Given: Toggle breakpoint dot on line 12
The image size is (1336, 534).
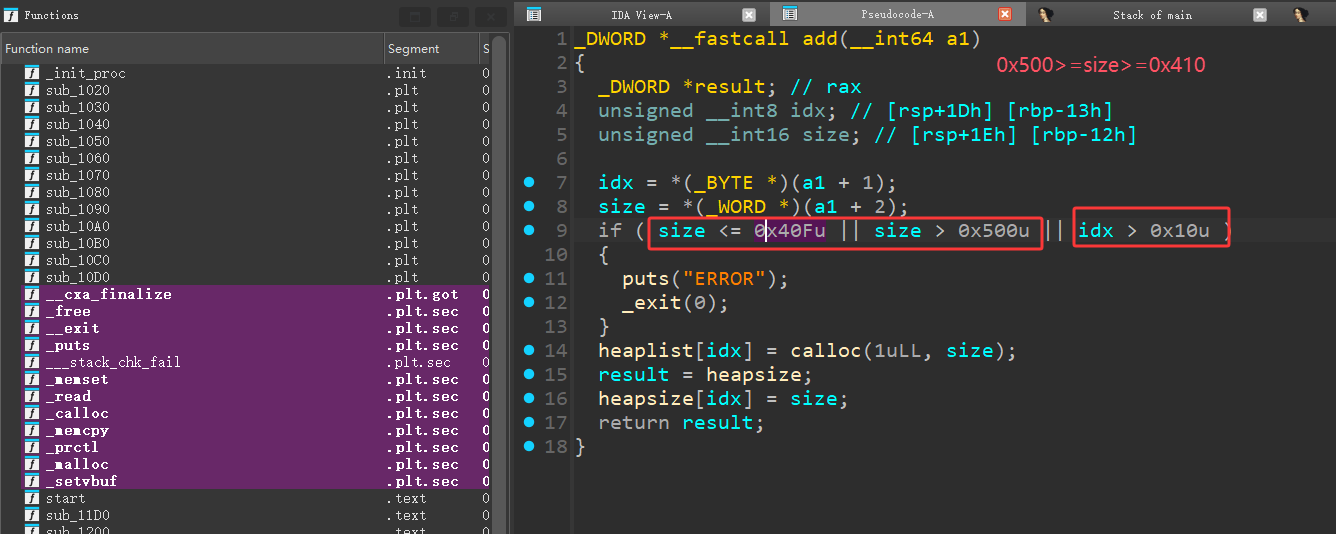Looking at the screenshot, I should tap(529, 302).
